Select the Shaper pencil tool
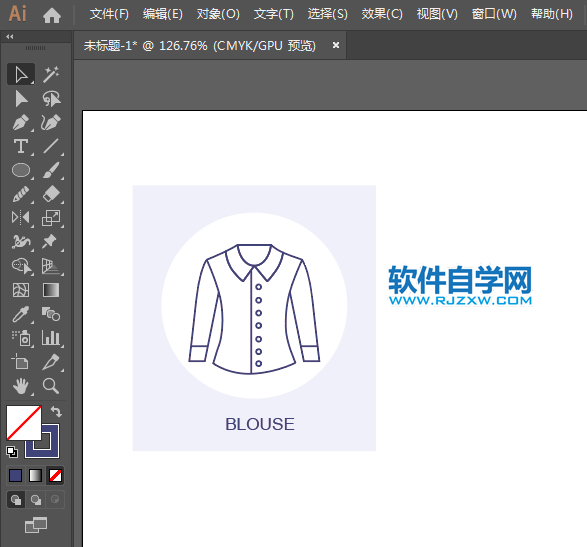 21,194
